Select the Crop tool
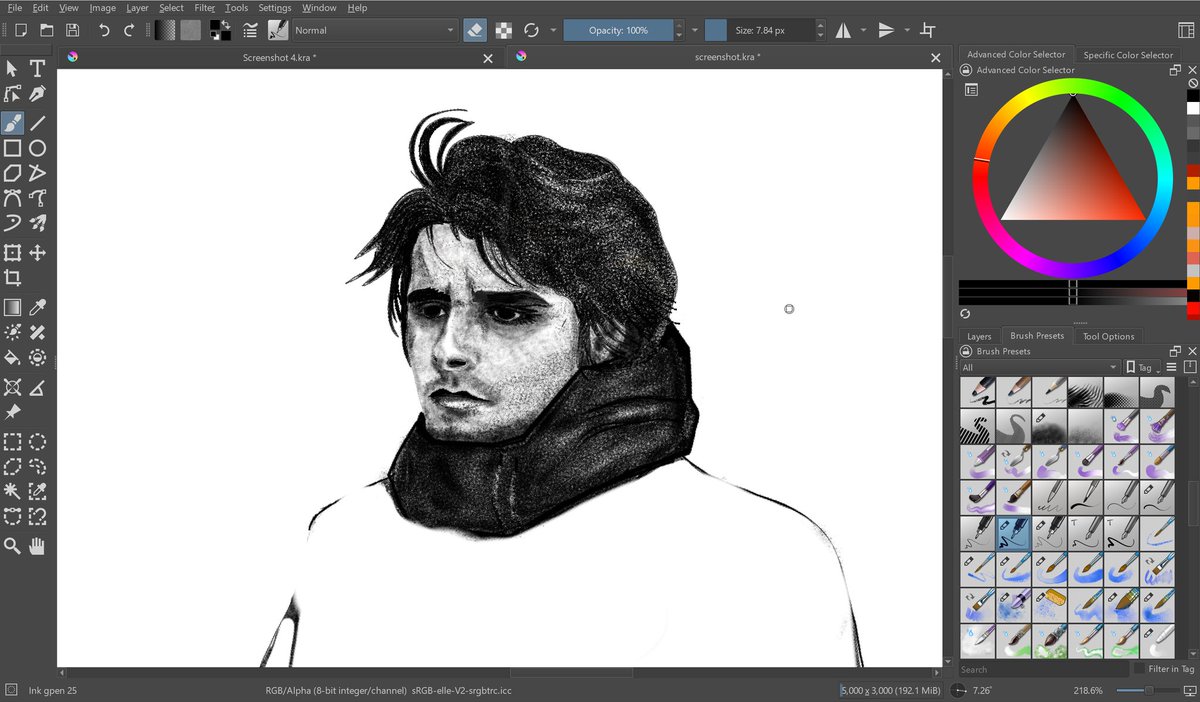 (12, 278)
